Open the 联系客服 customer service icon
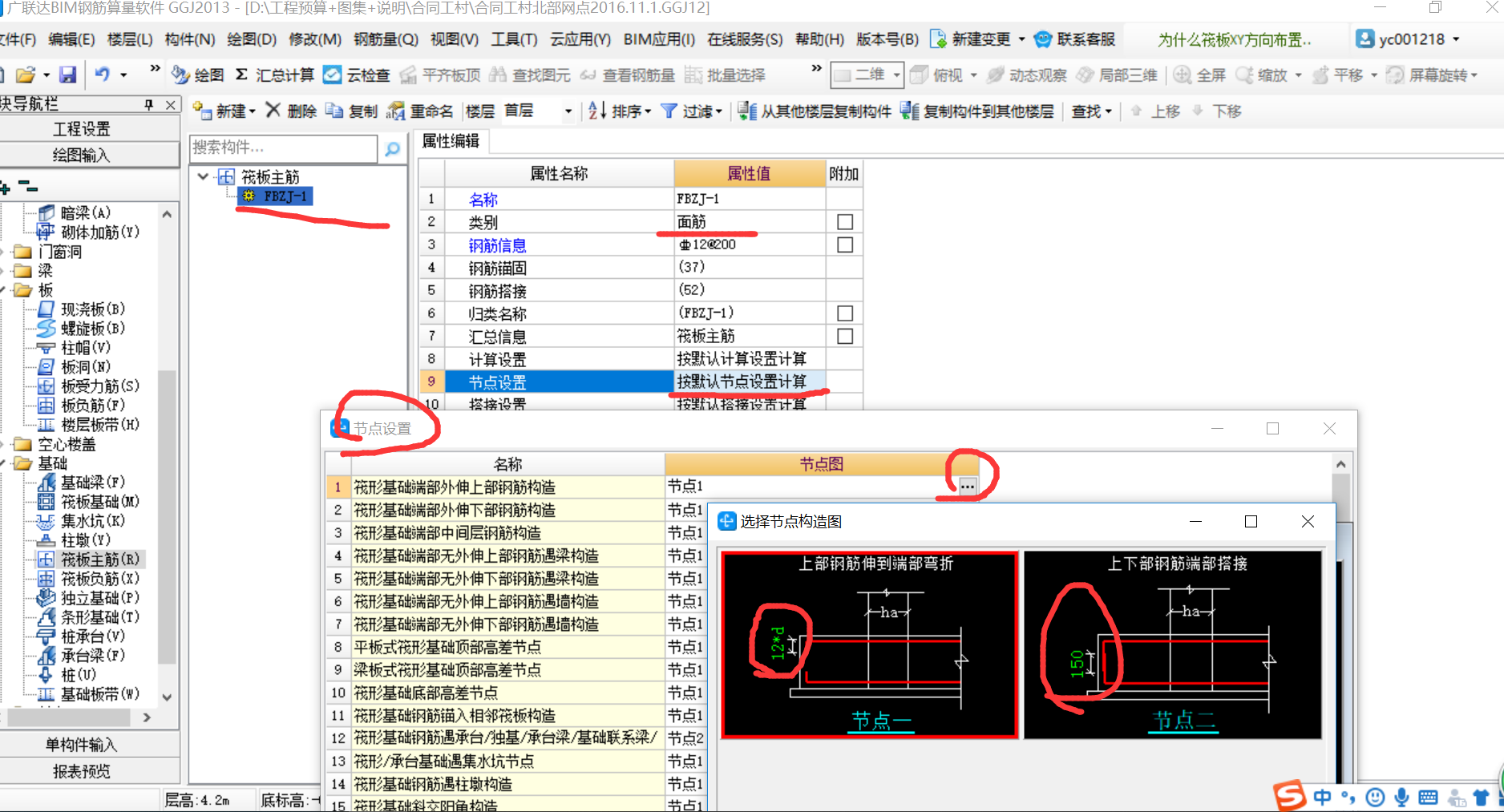The width and height of the screenshot is (1504, 812). pos(1075,38)
